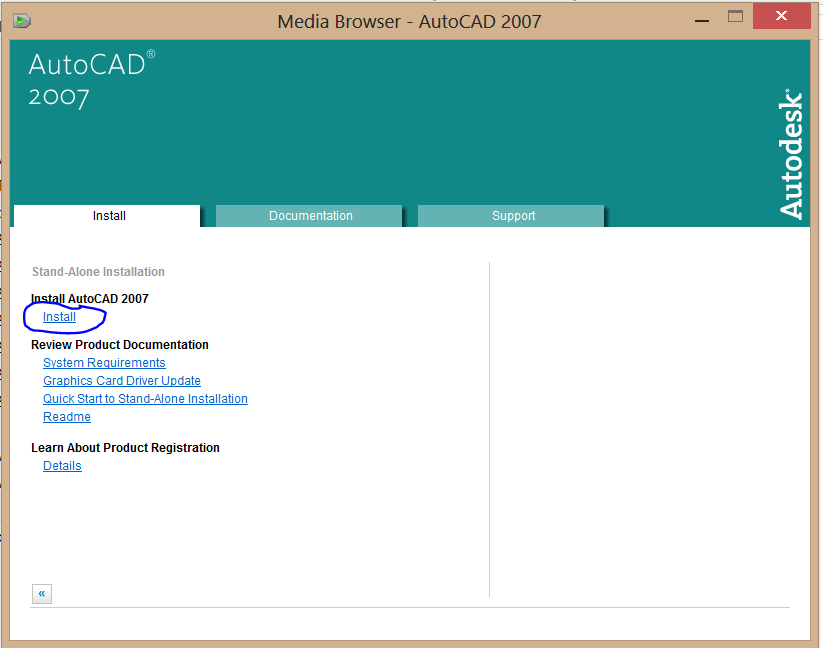Click the Media Browser title bar app icon
823x648 pixels.
point(22,21)
